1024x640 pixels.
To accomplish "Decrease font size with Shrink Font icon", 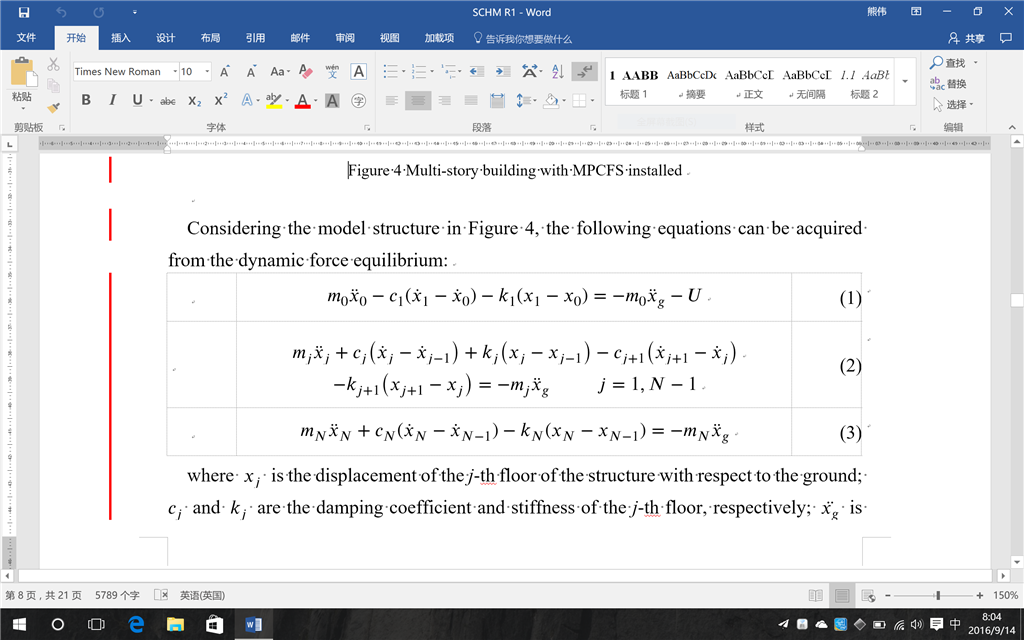I will click(251, 71).
